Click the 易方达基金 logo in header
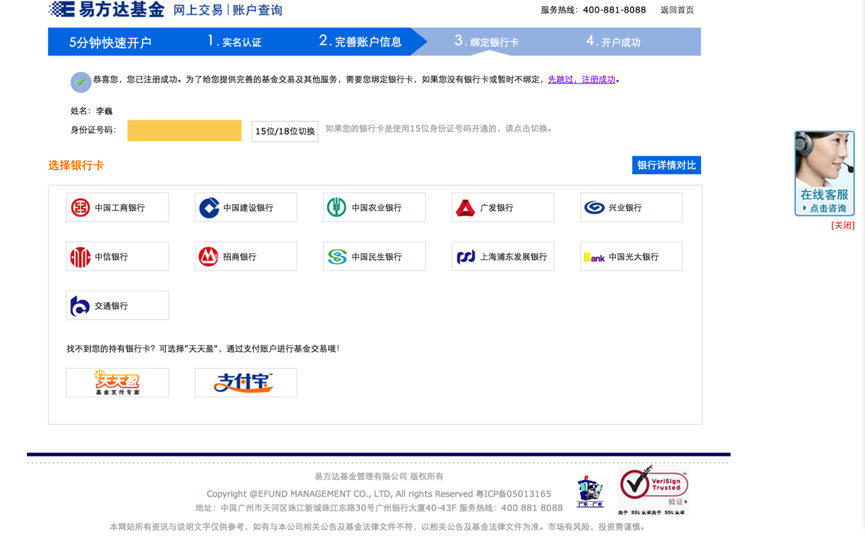Screen dimensions: 865x540 [106, 9]
